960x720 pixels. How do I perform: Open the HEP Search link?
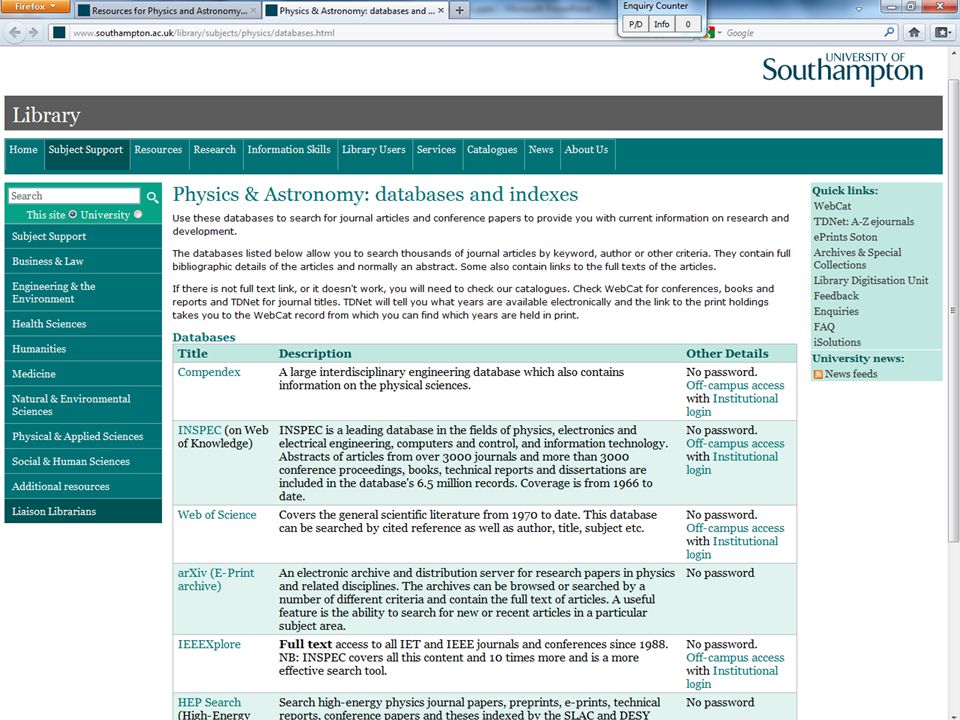pyautogui.click(x=209, y=703)
